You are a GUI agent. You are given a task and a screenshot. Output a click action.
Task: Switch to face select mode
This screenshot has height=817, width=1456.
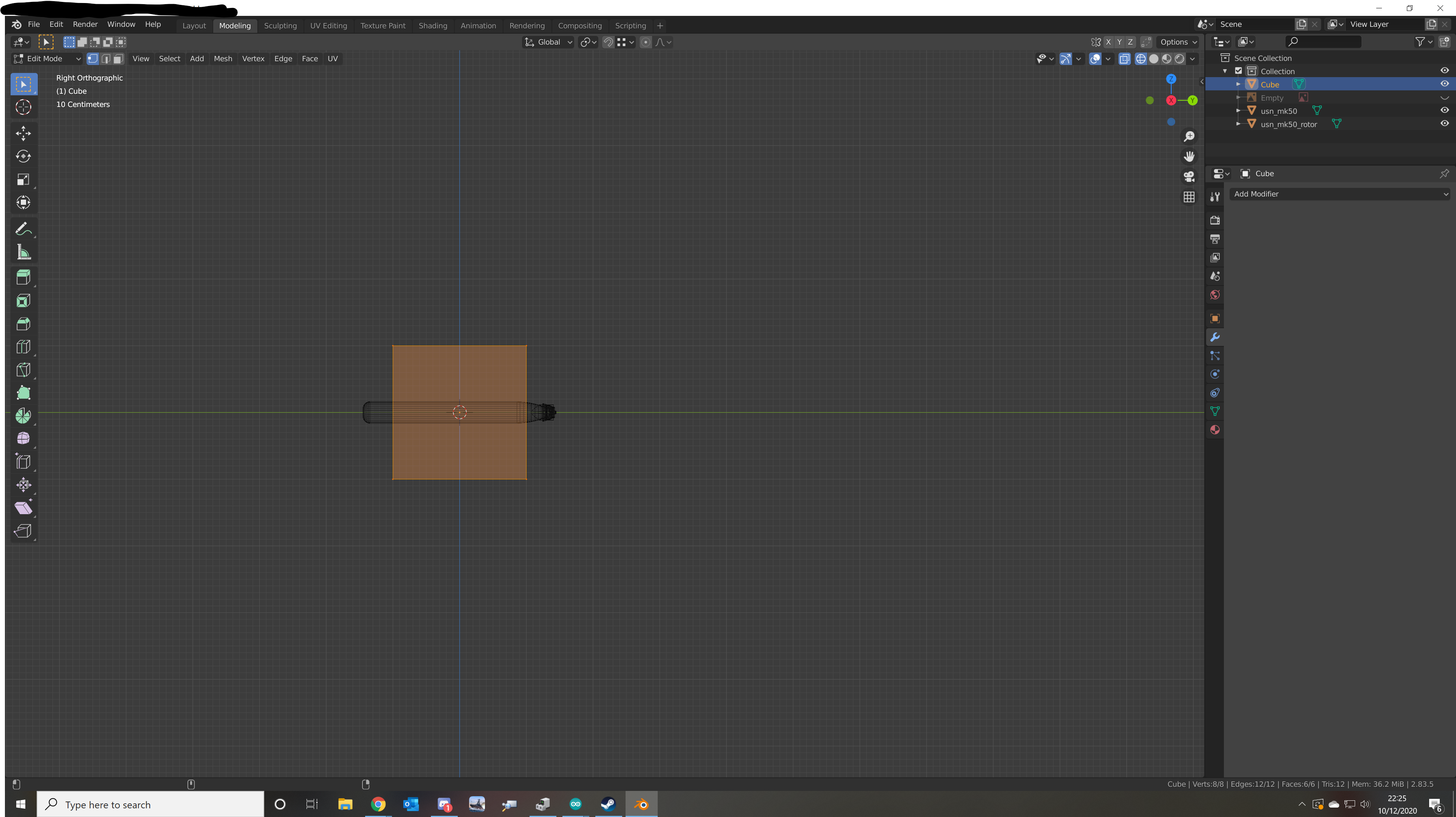pos(118,59)
